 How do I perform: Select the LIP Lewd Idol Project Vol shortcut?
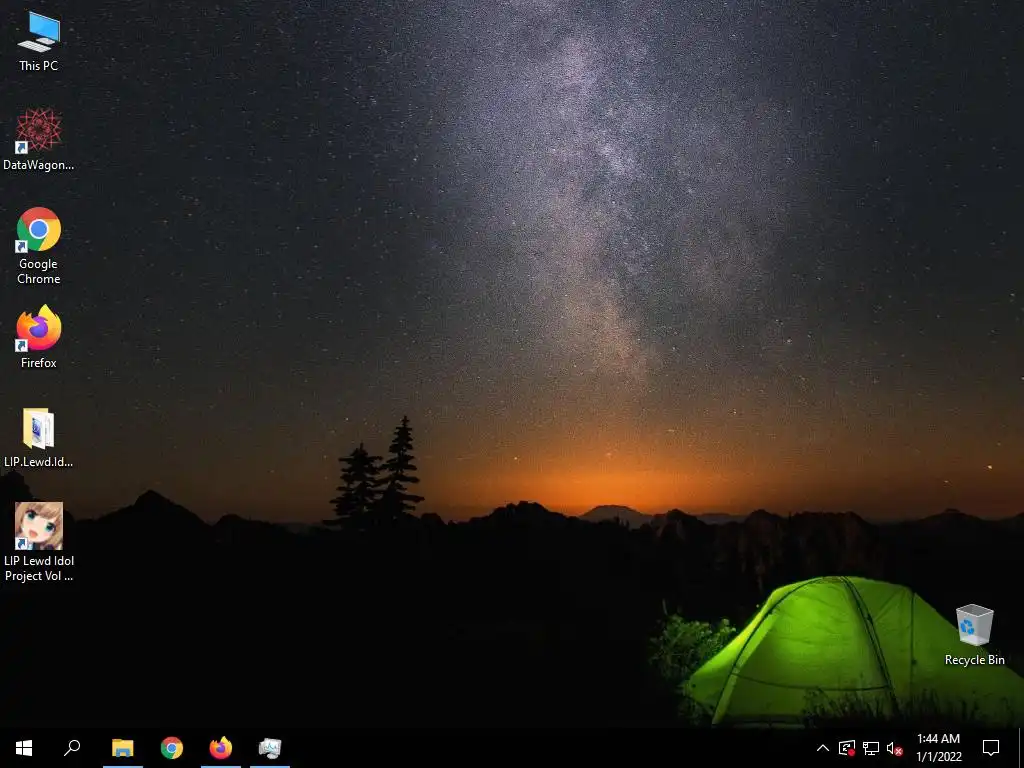39,541
